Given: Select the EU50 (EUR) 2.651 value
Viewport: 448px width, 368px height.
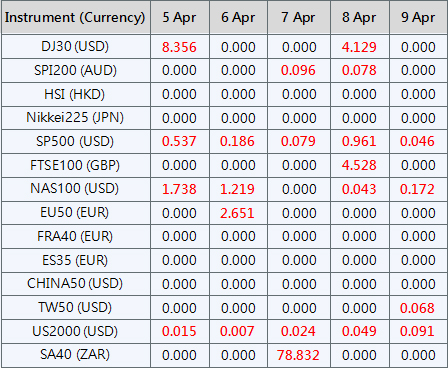Looking at the screenshot, I should pos(238,213).
